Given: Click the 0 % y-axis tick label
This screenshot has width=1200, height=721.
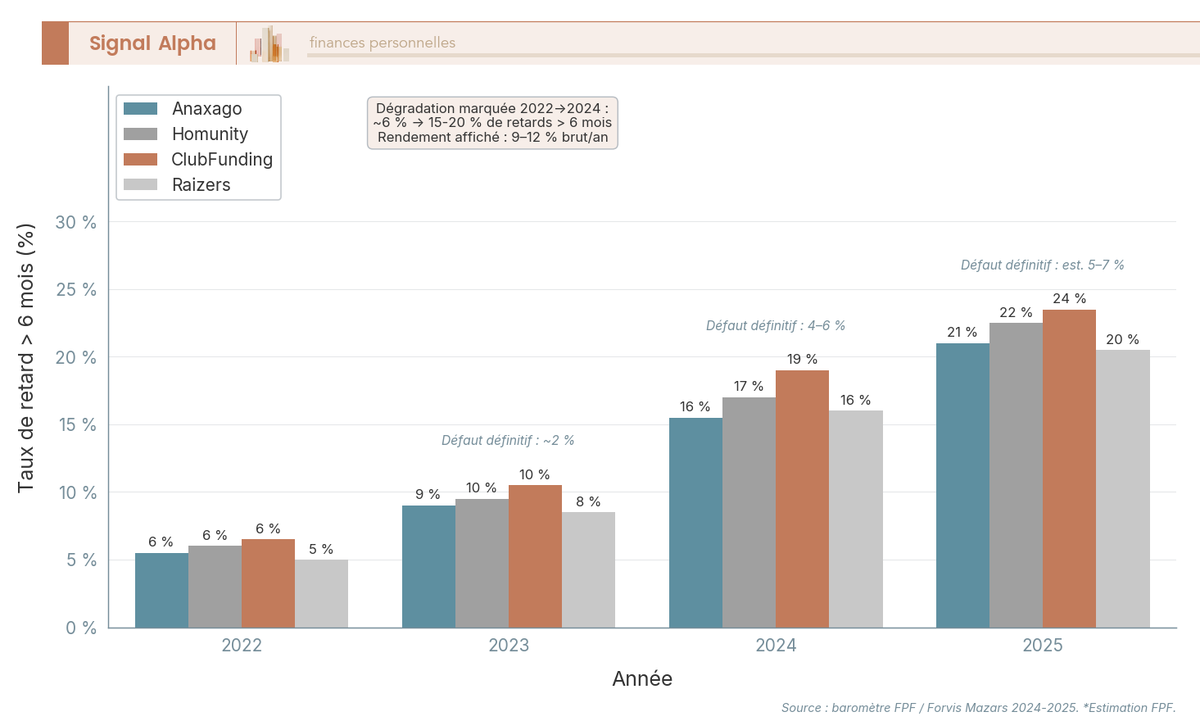Looking at the screenshot, I should tap(79, 628).
